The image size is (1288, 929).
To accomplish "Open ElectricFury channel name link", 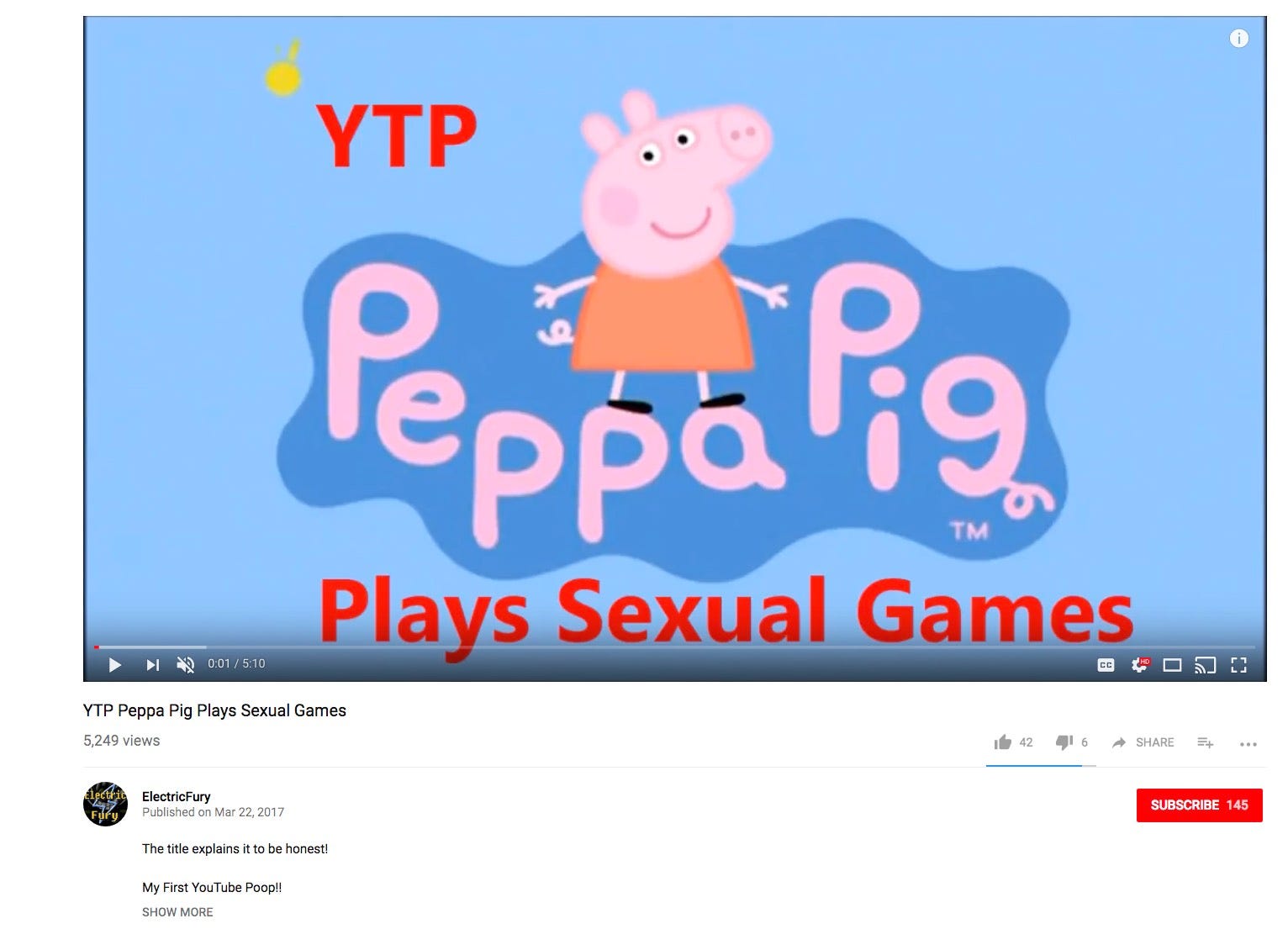I will [177, 796].
